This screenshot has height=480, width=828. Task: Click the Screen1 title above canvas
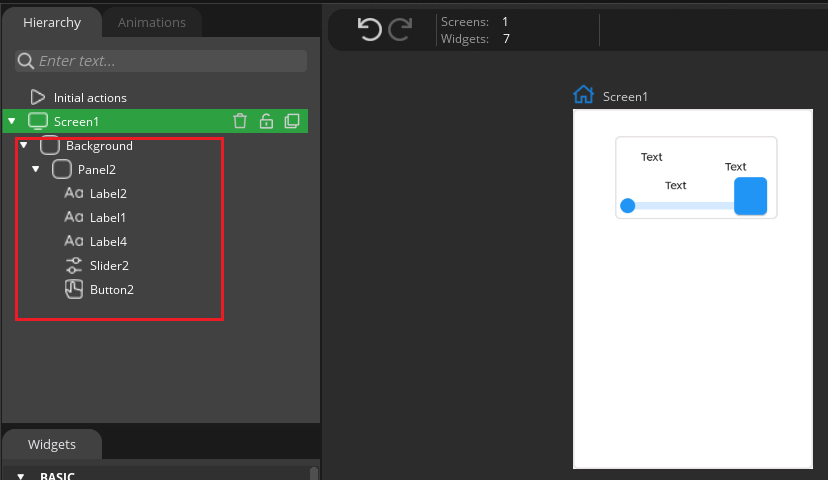coord(625,97)
